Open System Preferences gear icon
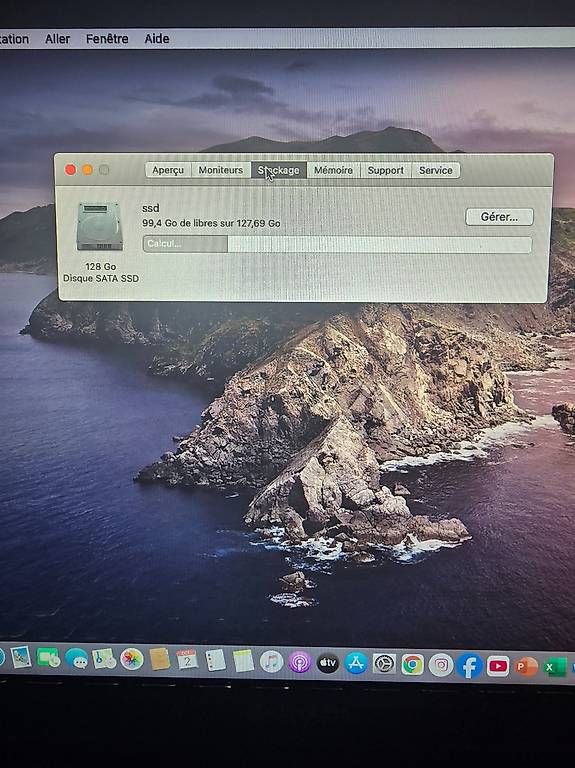Screen dimensions: 575x768 384,664
